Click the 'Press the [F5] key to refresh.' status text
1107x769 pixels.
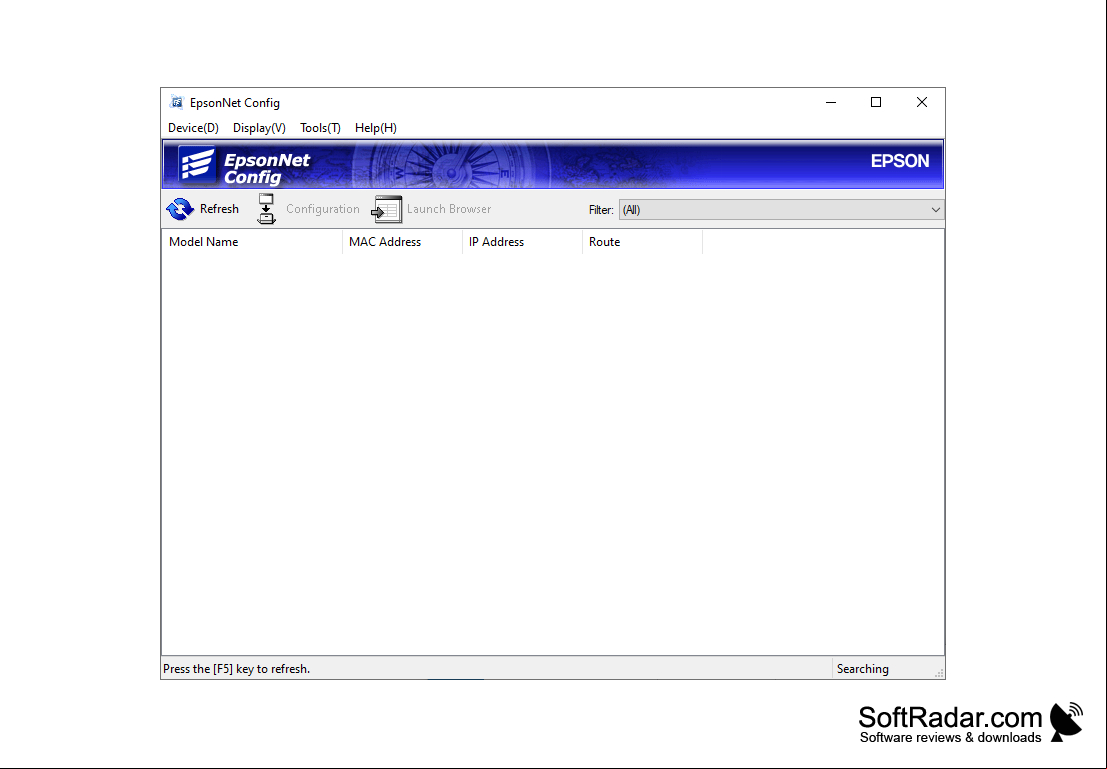(237, 669)
